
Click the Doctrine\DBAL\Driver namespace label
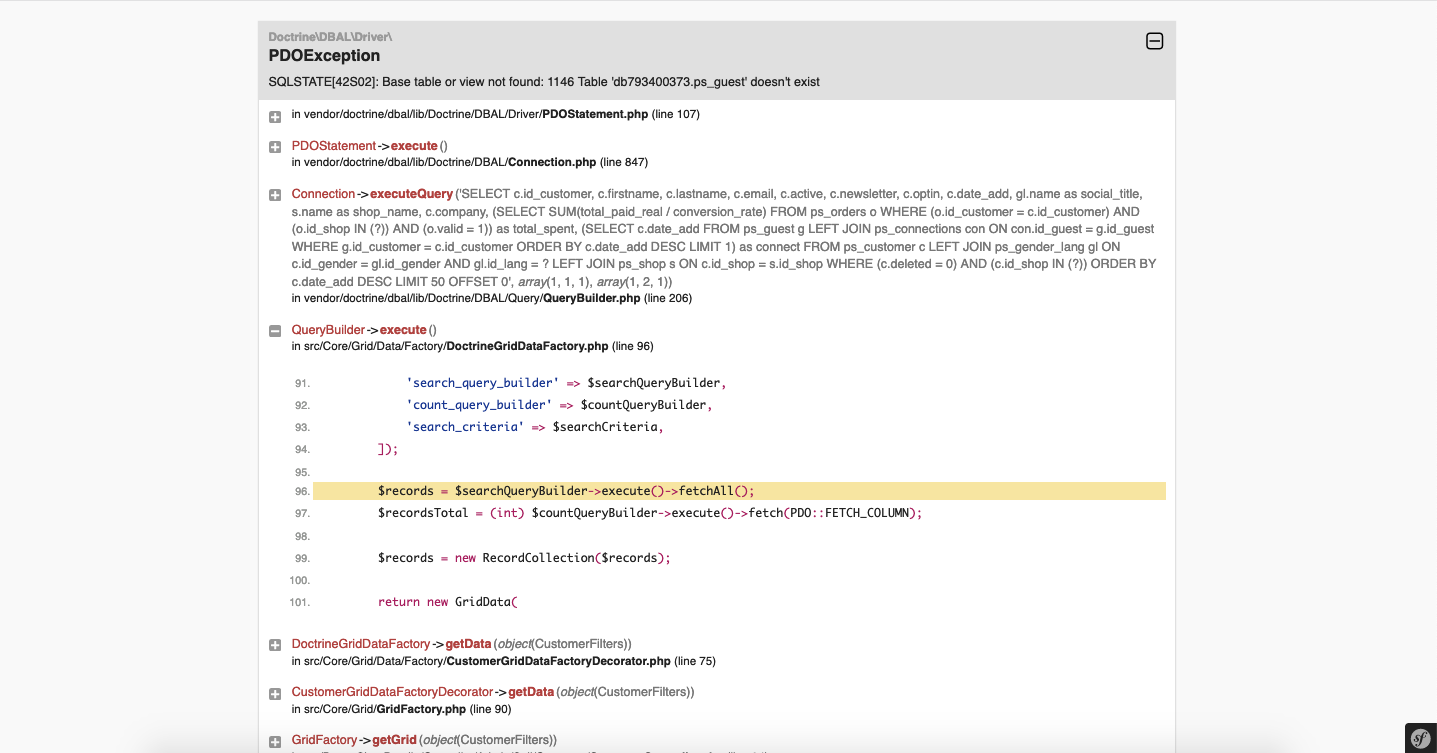(330, 37)
